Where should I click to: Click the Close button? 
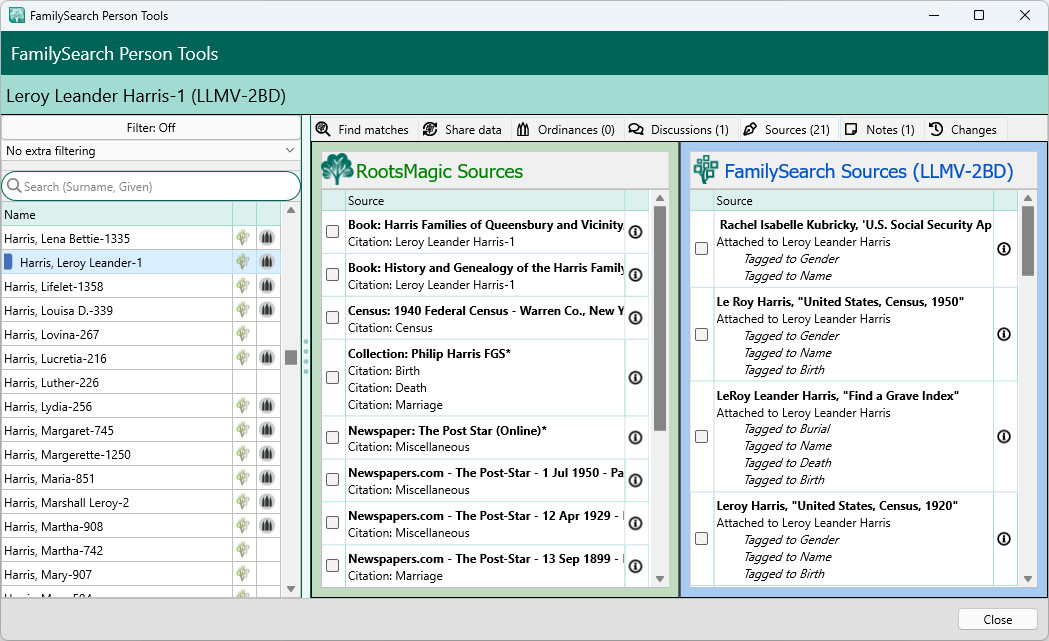click(x=997, y=619)
